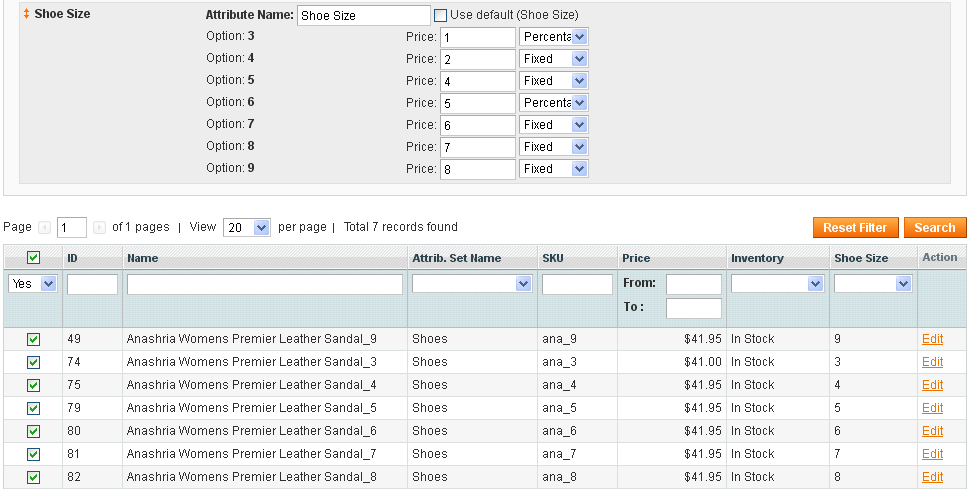Sort grid by the Name column header
The image size is (970, 492).
pyautogui.click(x=143, y=258)
